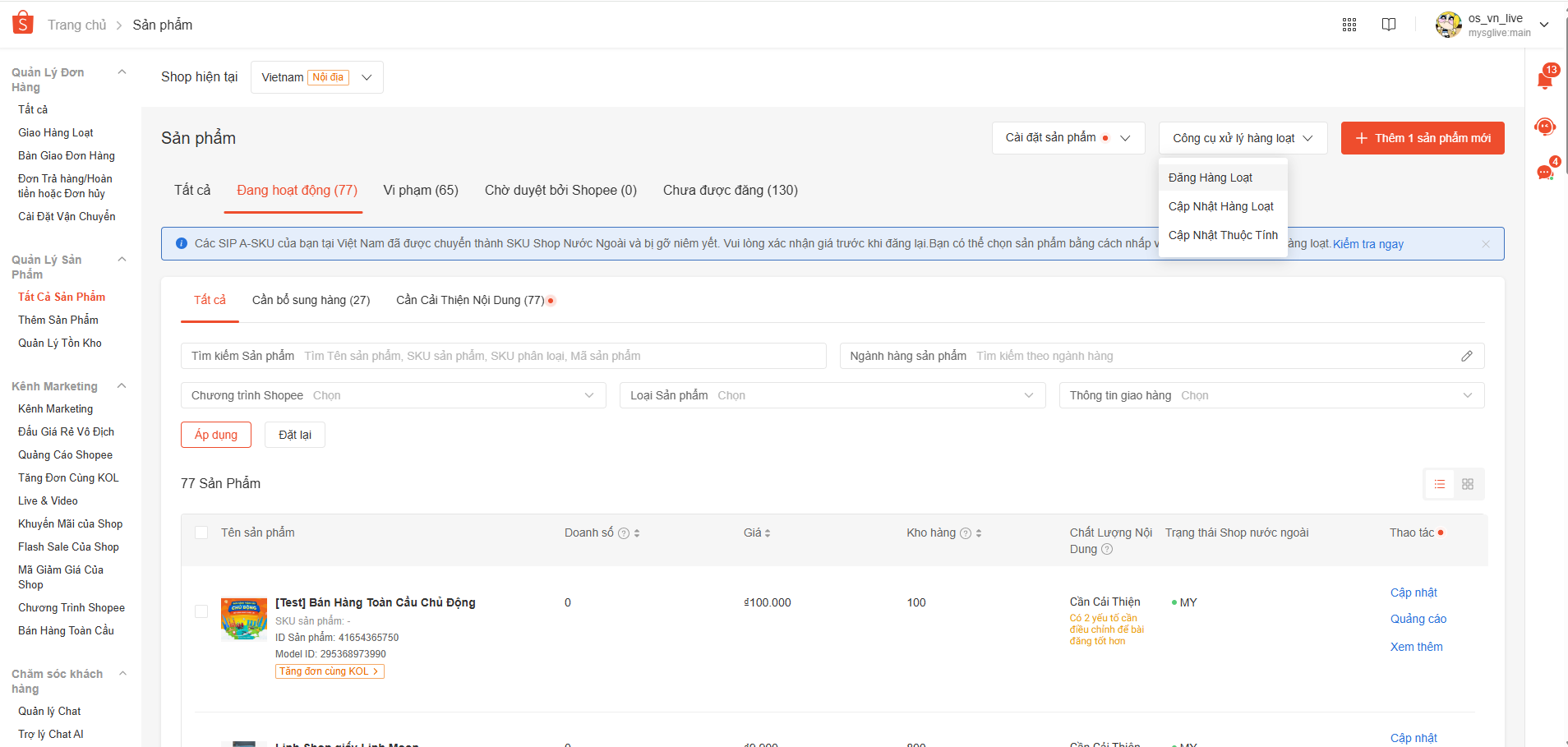Follow the Kiểm tra ngay link in banner
Screen dimensions: 1568x747
coord(1369,244)
